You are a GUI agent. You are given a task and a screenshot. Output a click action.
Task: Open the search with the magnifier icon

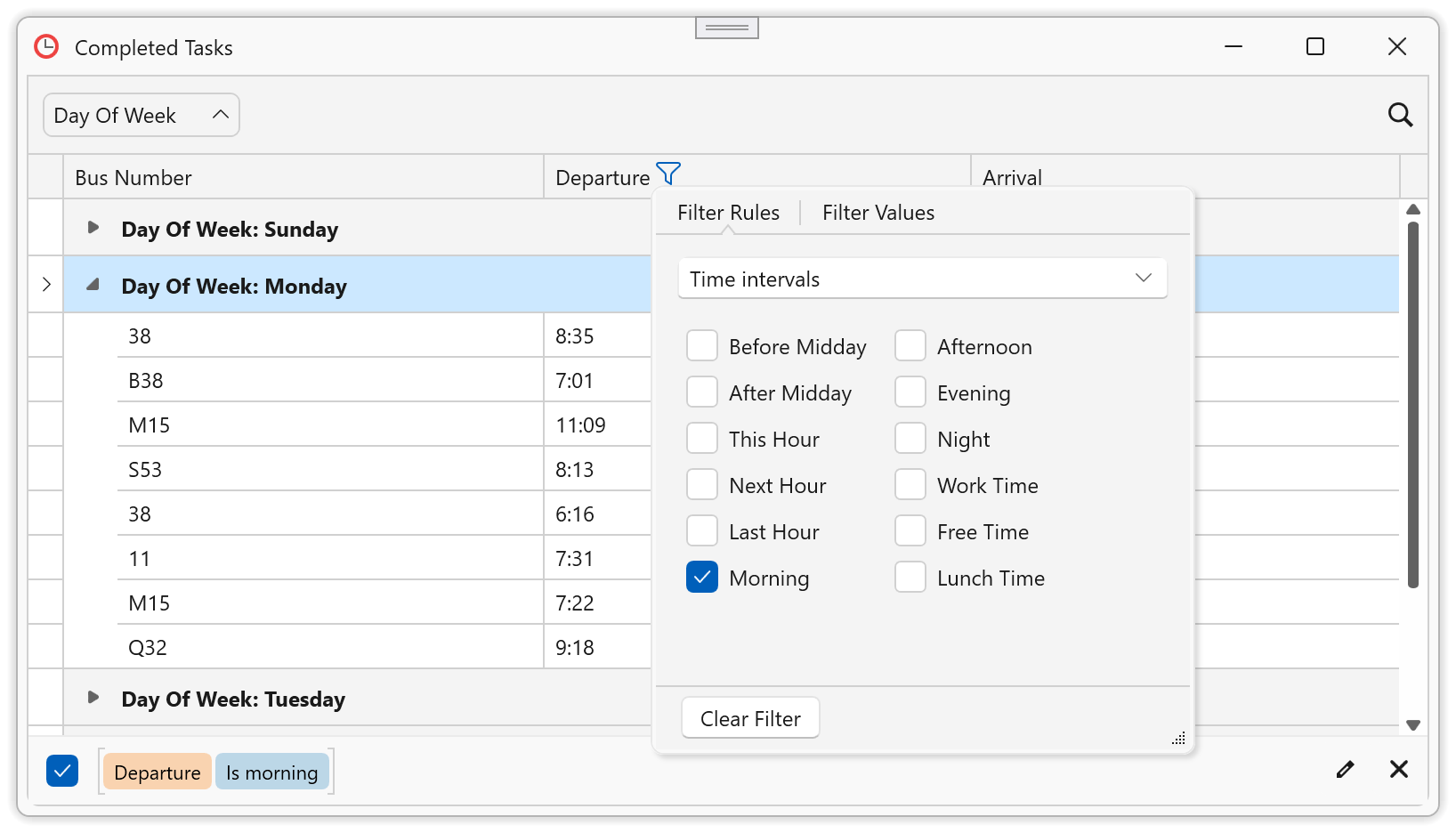pyautogui.click(x=1400, y=115)
